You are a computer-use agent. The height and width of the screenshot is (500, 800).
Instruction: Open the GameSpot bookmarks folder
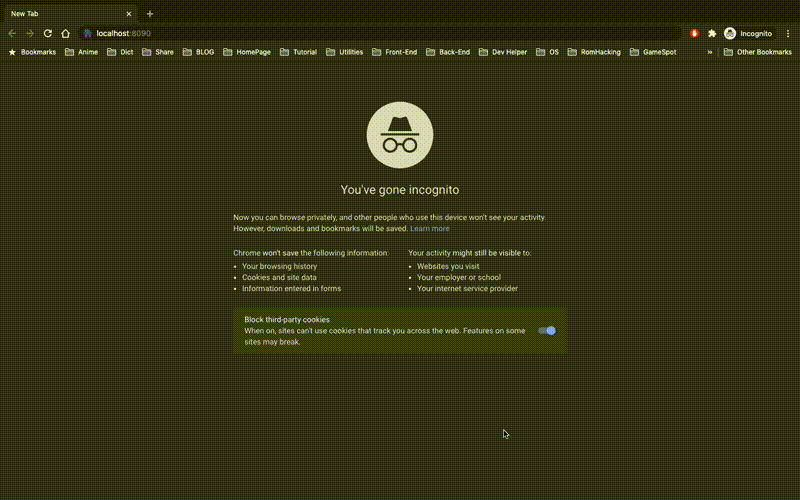[x=654, y=52]
